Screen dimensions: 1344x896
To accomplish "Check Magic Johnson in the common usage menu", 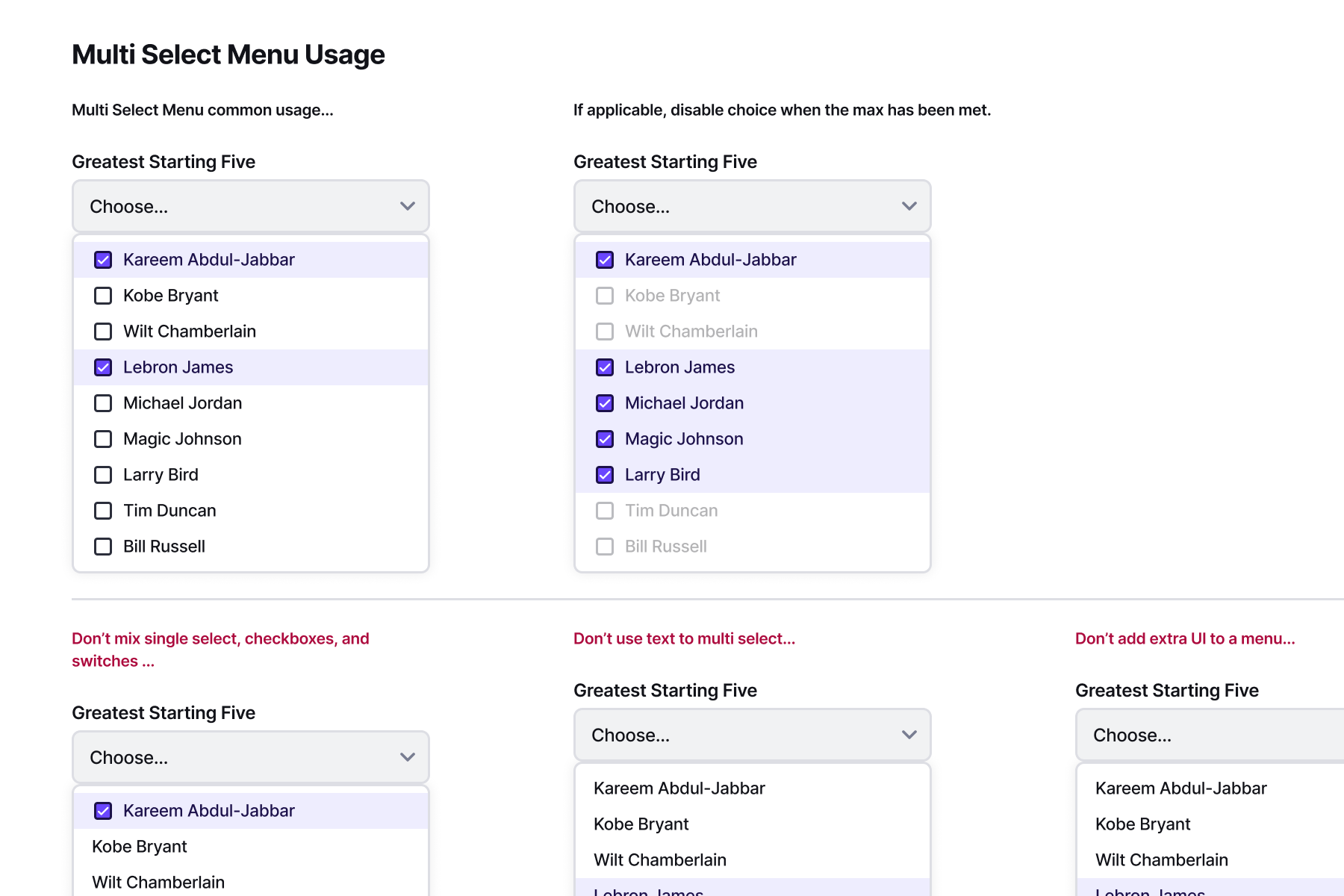I will coord(251,439).
